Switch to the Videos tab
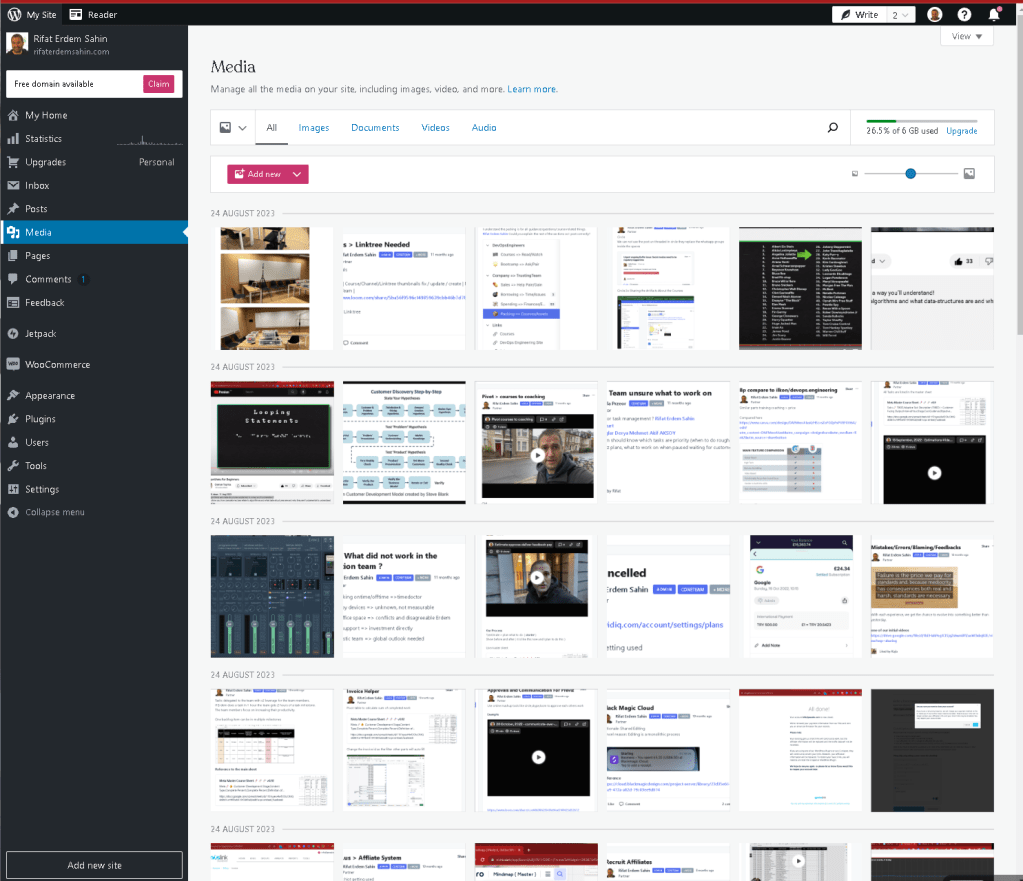 (x=435, y=128)
